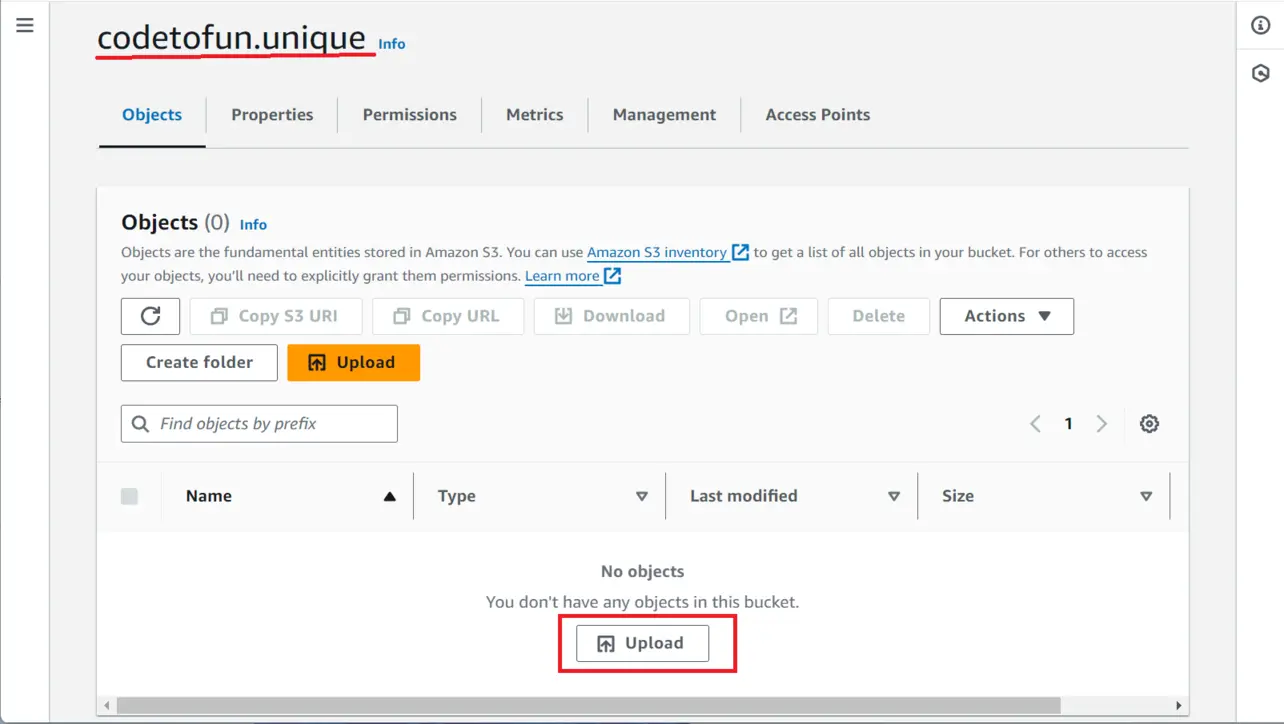Click the Download button

pos(612,316)
